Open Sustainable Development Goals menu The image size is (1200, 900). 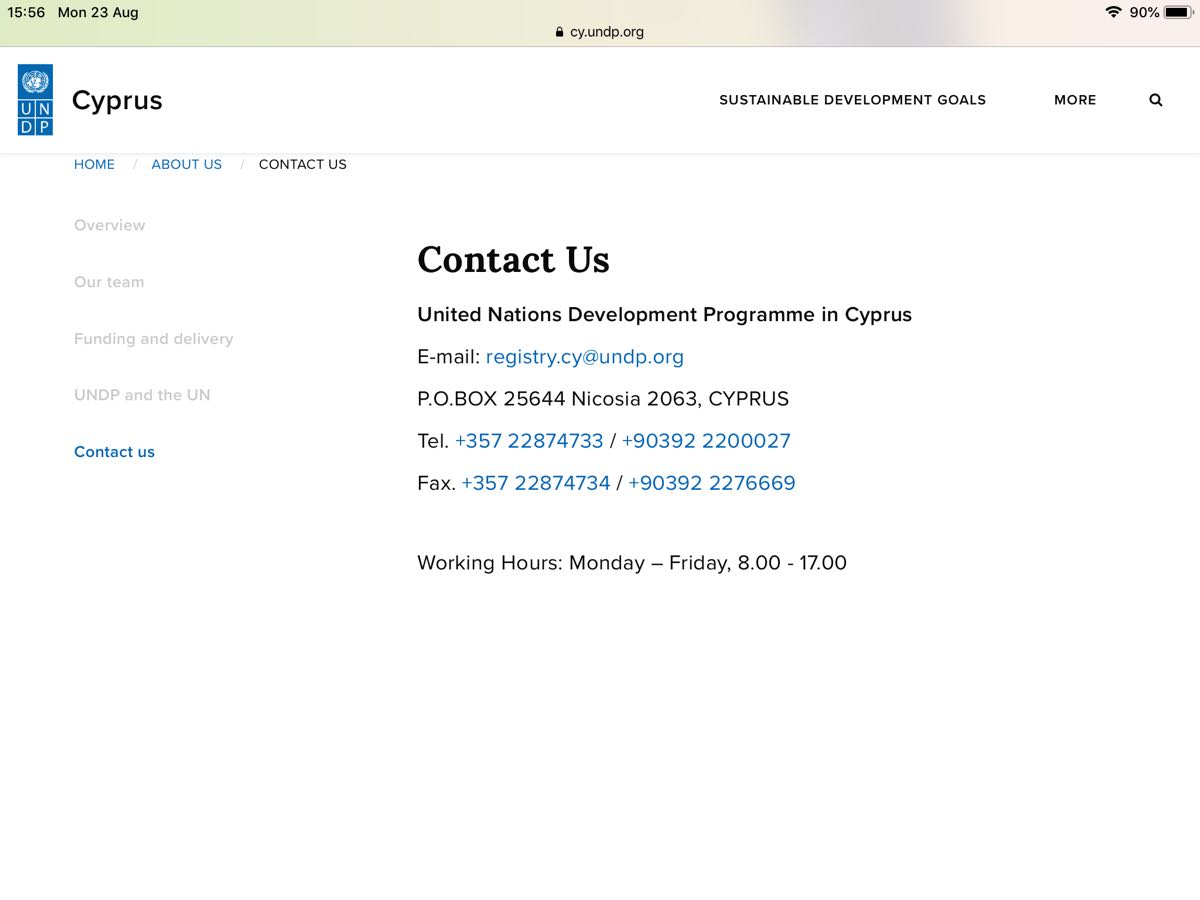[x=852, y=100]
